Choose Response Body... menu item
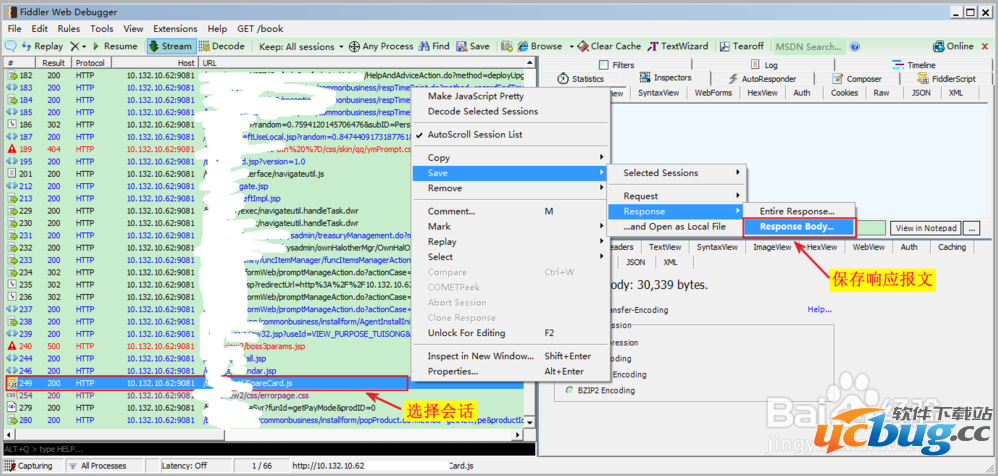 coord(799,227)
